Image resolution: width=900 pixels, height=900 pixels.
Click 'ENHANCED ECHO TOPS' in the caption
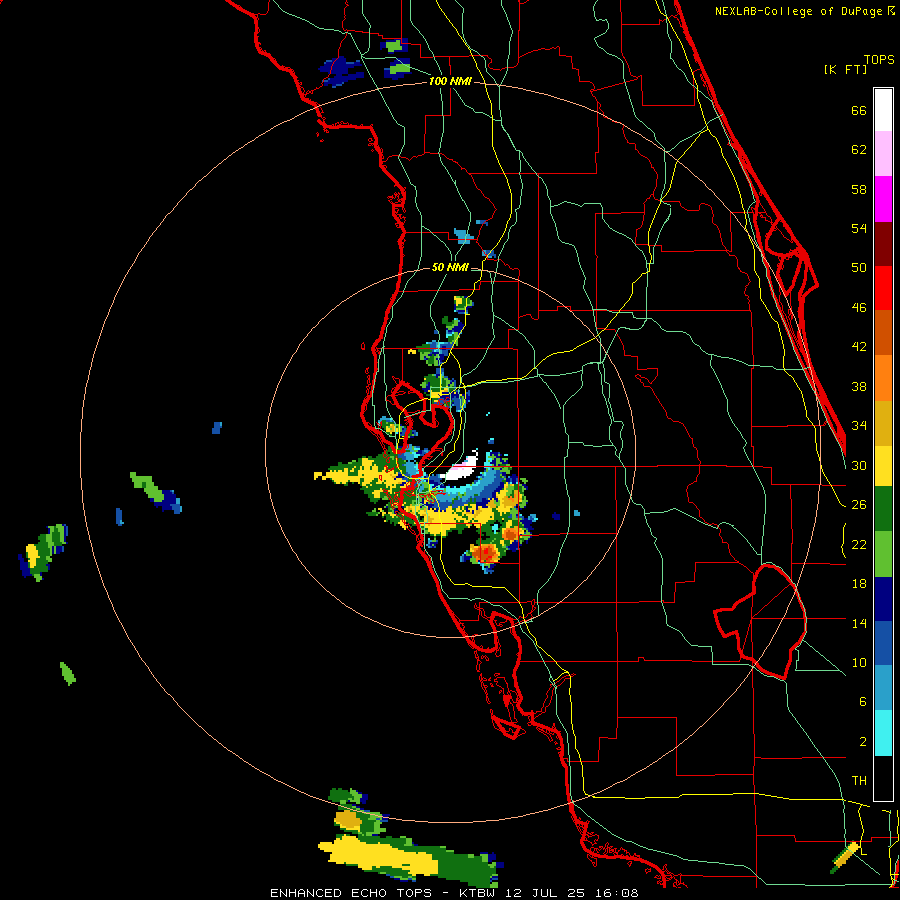[x=351, y=893]
